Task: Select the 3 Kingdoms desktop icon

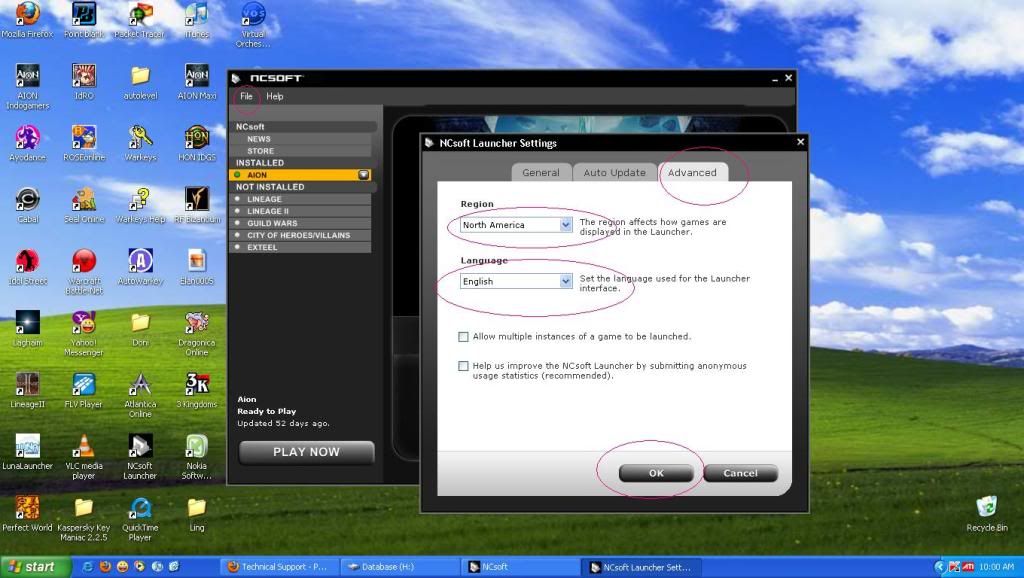Action: [x=197, y=385]
